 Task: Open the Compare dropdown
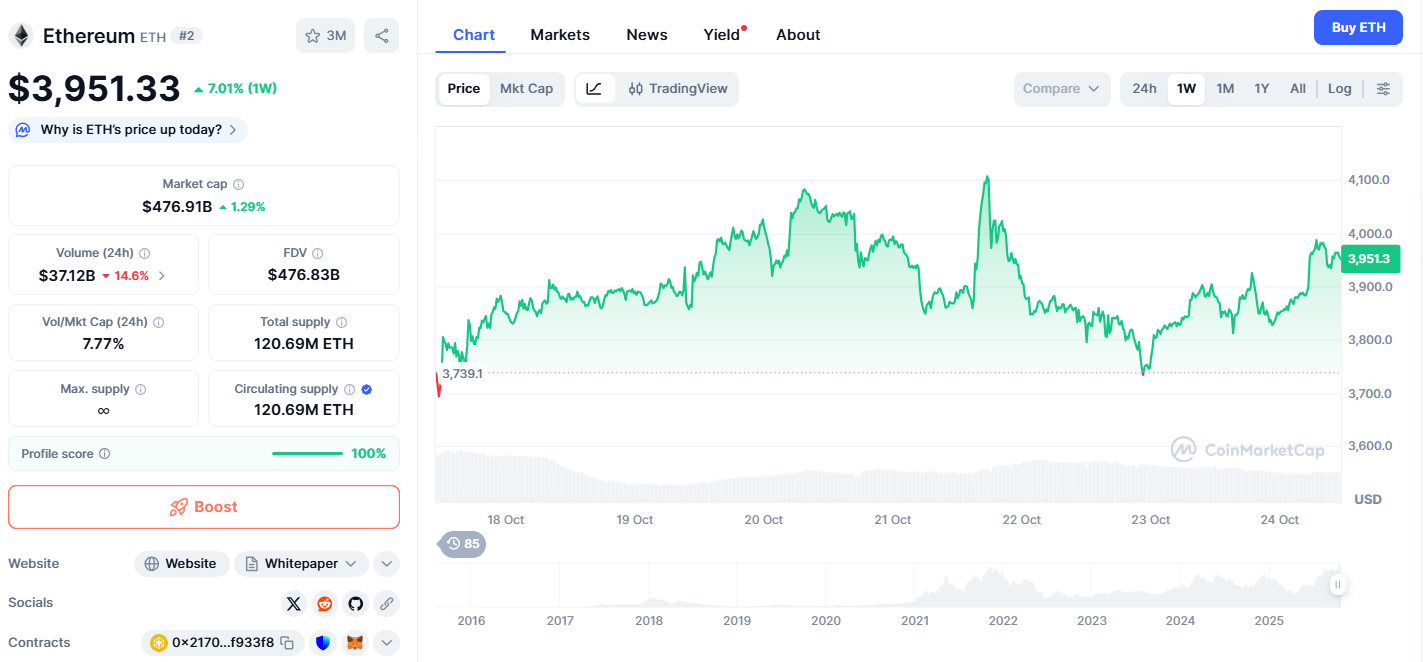(1061, 89)
